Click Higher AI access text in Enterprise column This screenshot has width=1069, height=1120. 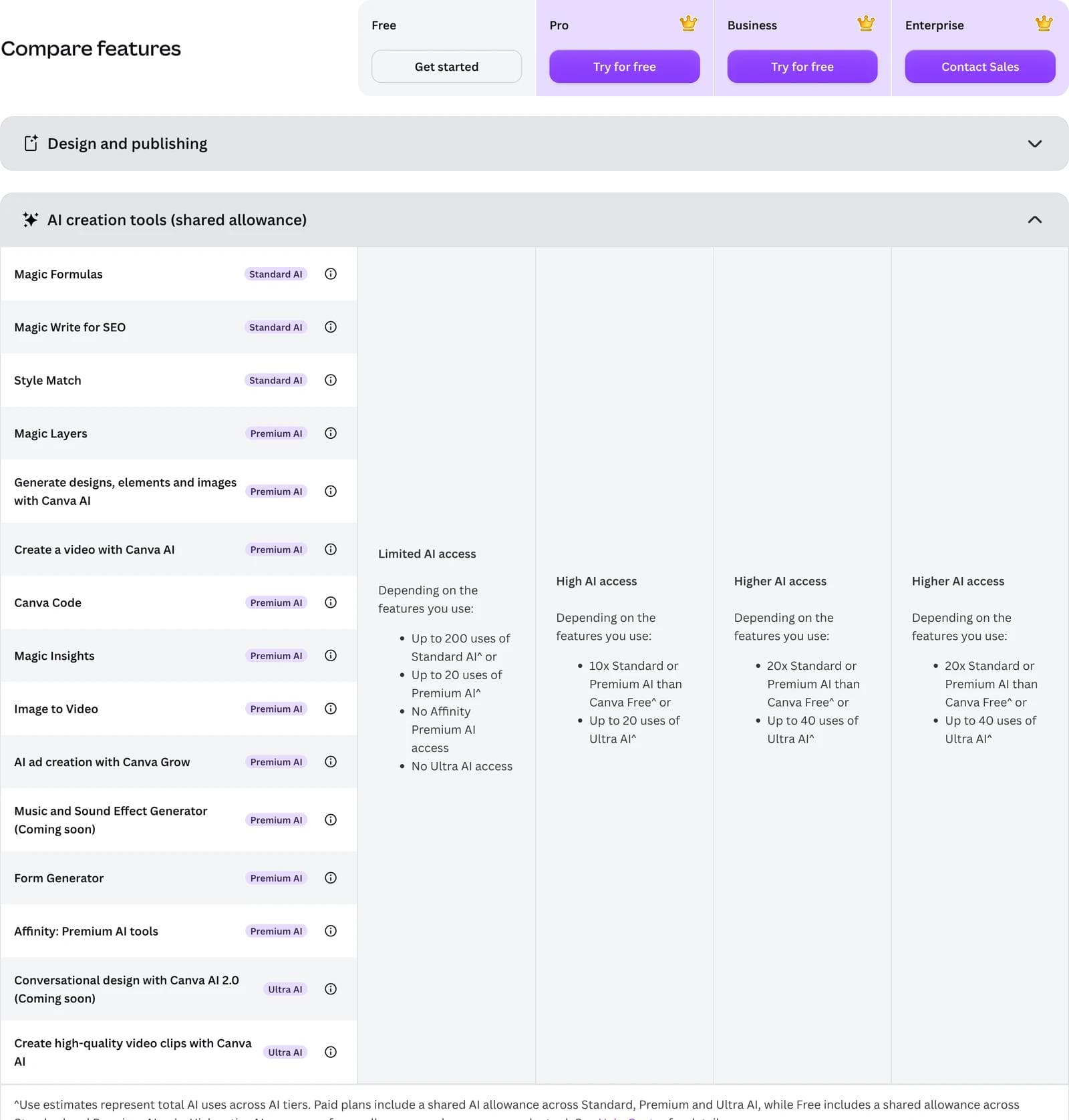957,581
